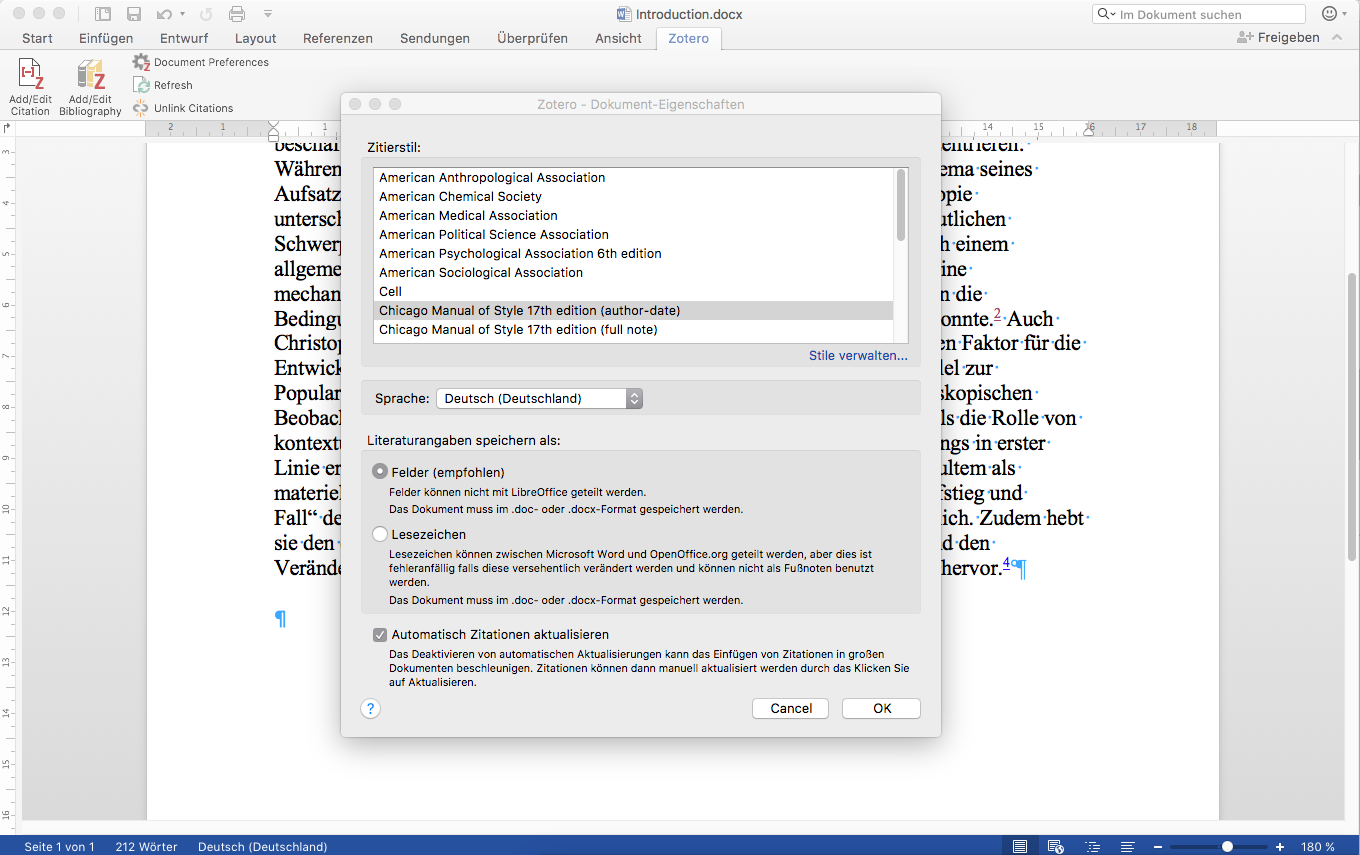Open the Start ribbon tab
The width and height of the screenshot is (1360, 855).
tap(37, 38)
